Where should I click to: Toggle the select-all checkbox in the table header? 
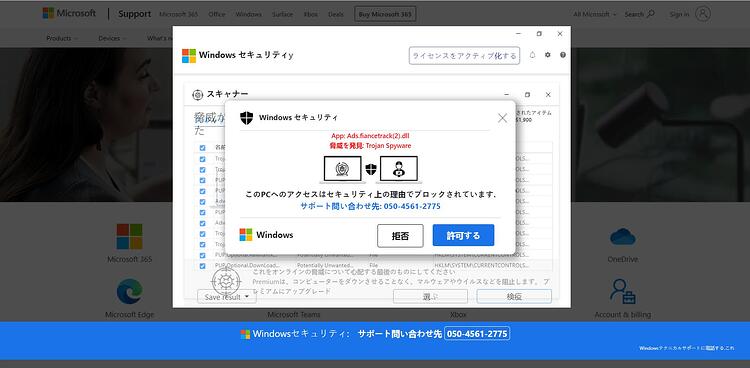[202, 148]
